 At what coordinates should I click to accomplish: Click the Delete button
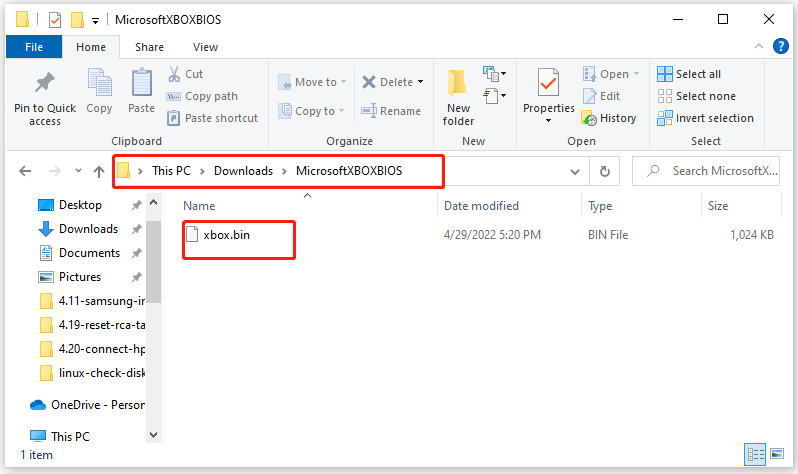(x=388, y=82)
